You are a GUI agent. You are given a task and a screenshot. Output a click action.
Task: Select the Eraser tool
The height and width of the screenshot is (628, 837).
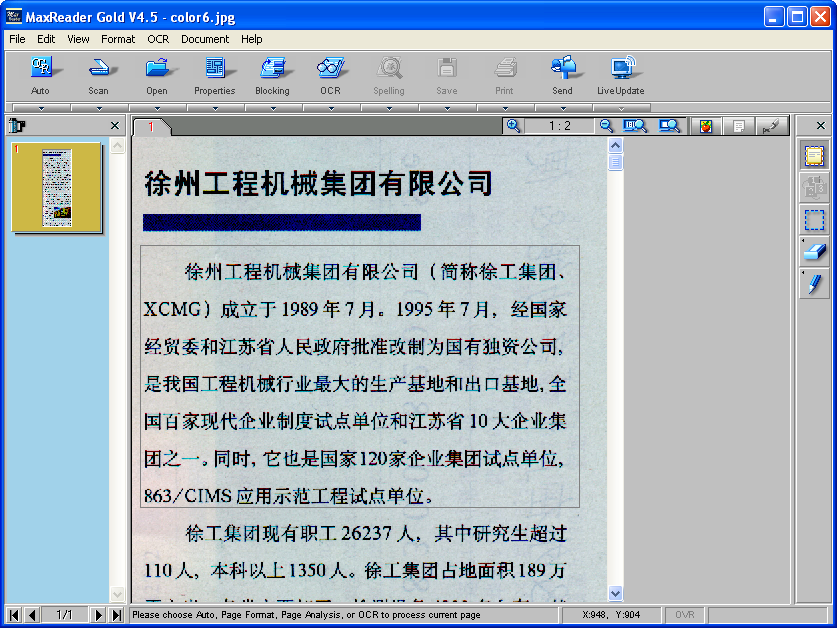click(814, 252)
